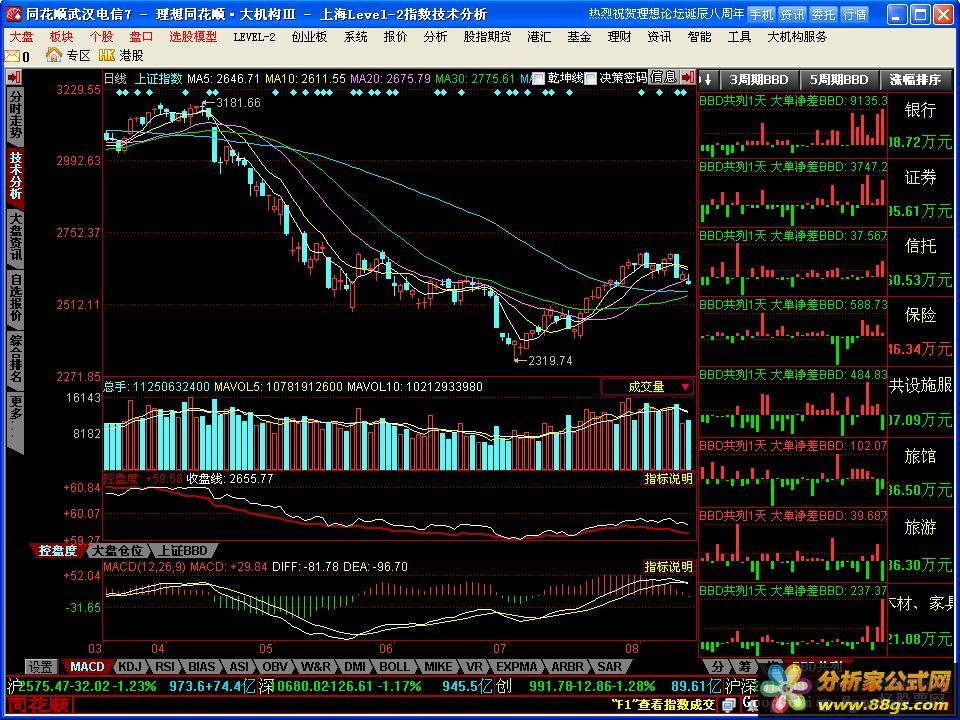Open the 智能 menu
The width and height of the screenshot is (960, 720).
(x=699, y=37)
